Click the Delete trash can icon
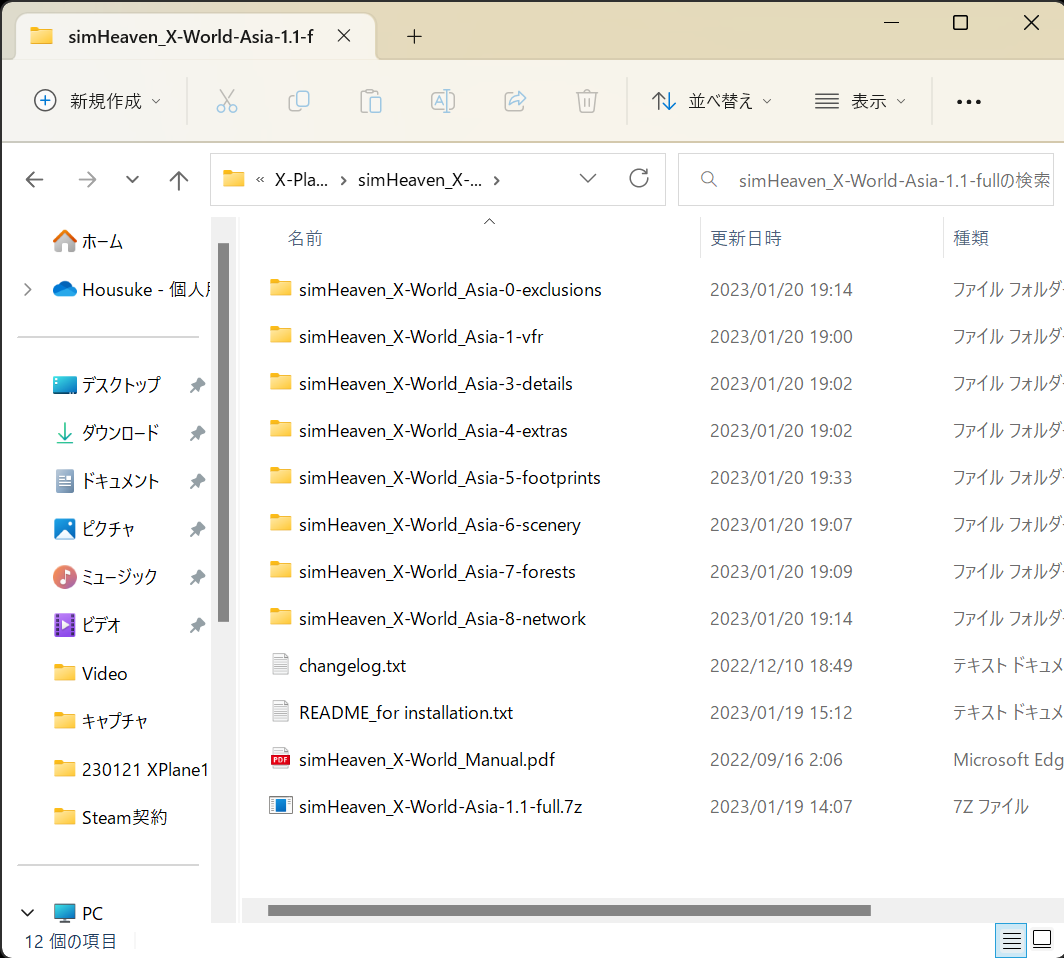The height and width of the screenshot is (958, 1064). coord(587,101)
